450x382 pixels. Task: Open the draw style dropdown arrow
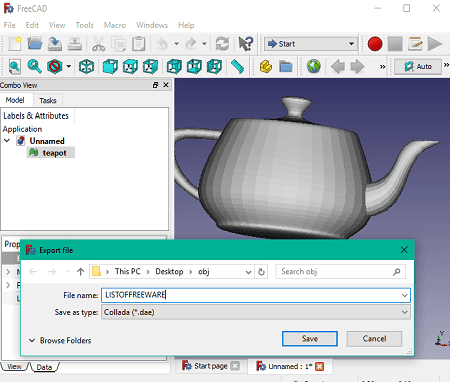pos(69,66)
